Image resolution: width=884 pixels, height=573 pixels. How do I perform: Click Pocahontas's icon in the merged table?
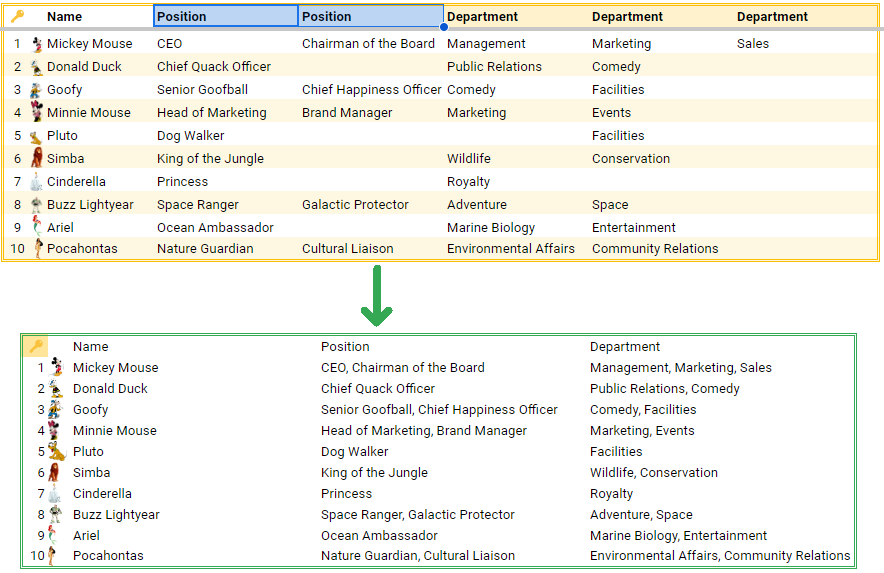51,556
